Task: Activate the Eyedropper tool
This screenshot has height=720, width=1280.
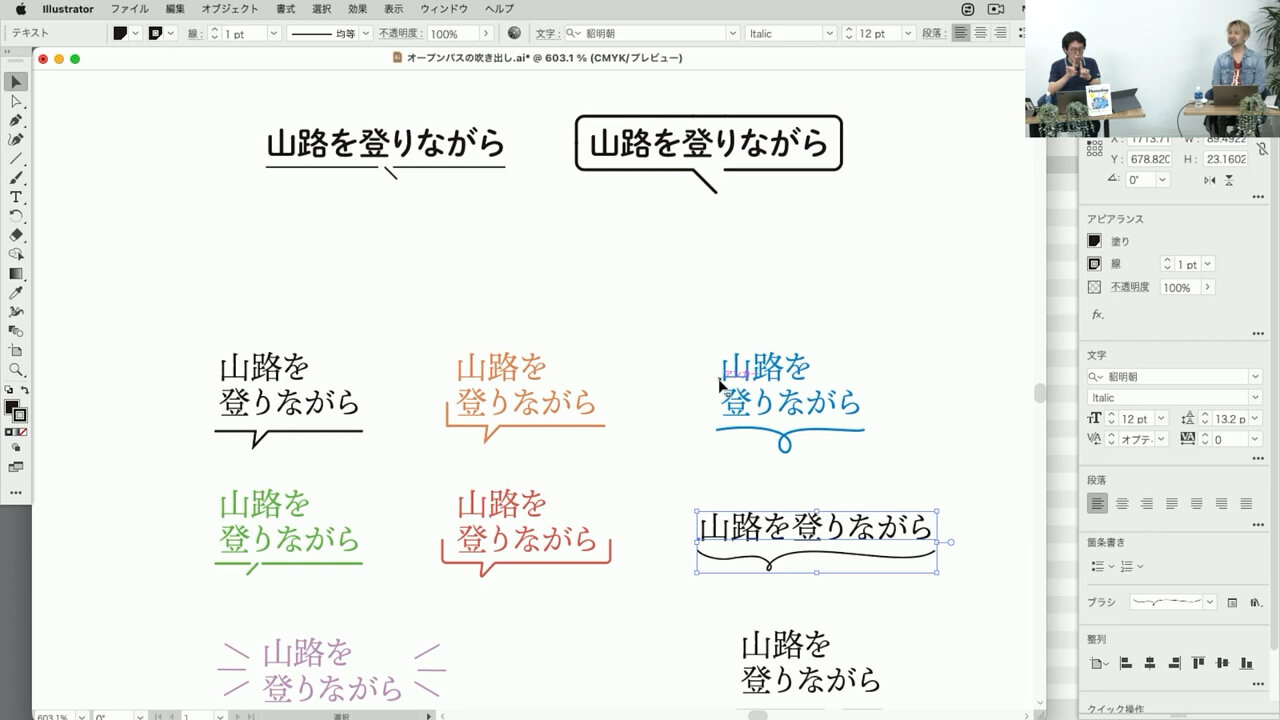Action: 16,293
